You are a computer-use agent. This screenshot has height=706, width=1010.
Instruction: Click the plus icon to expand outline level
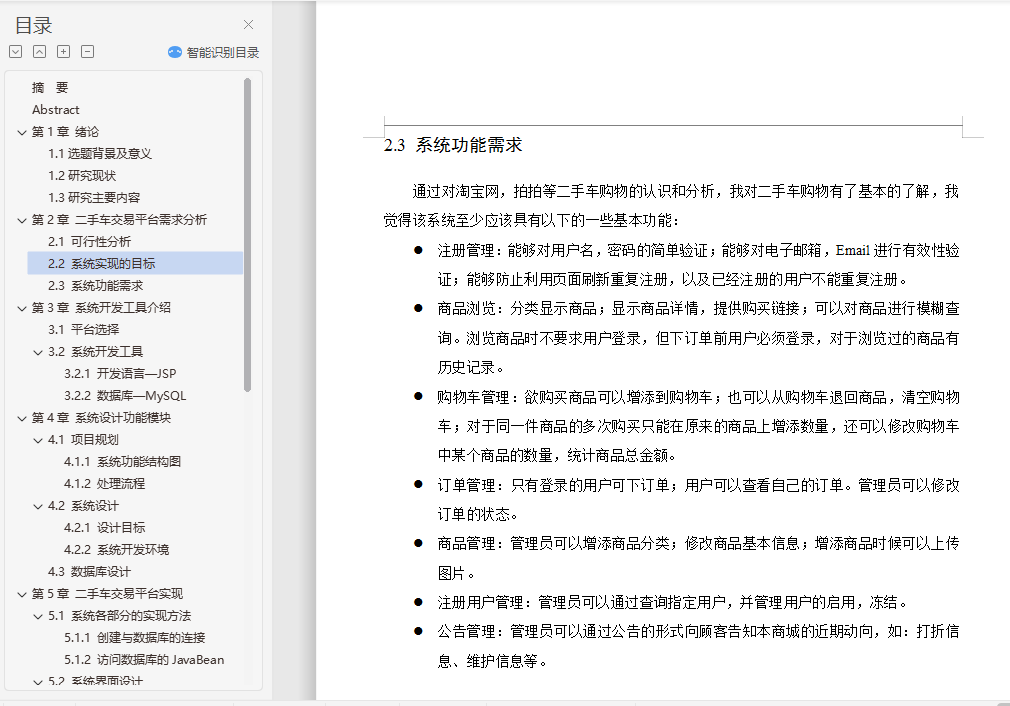pyautogui.click(x=64, y=52)
